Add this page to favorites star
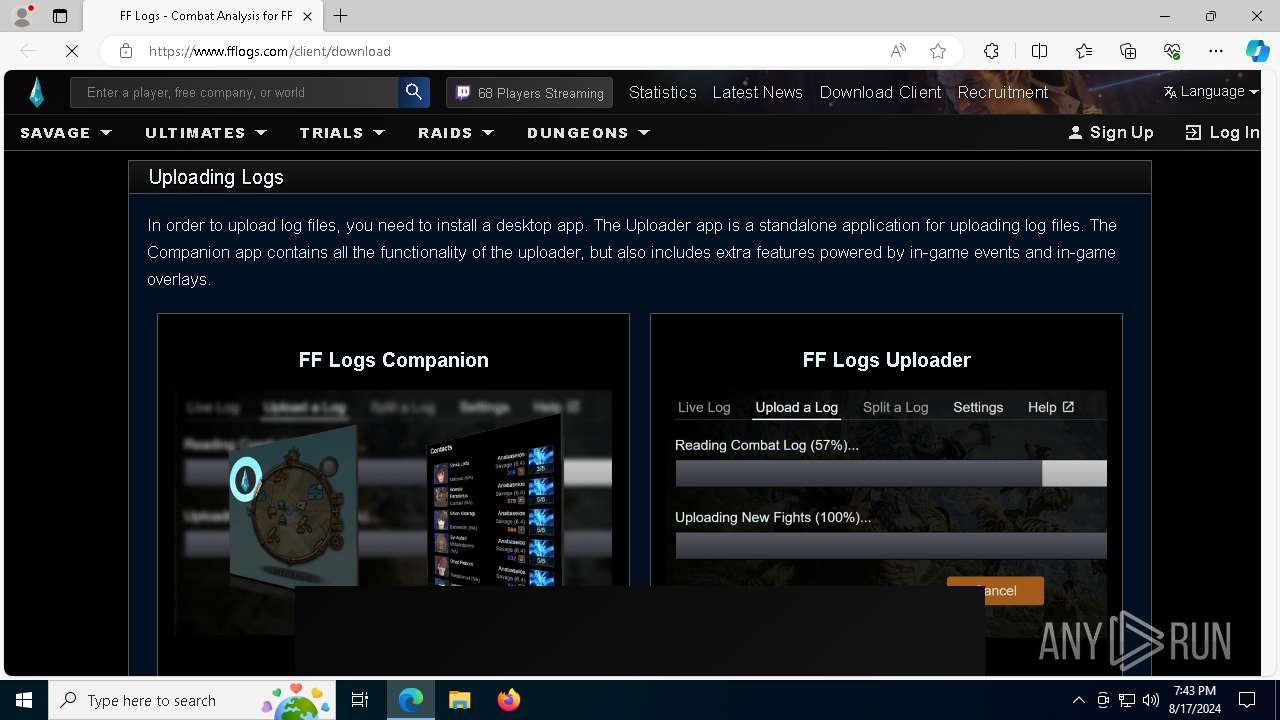The height and width of the screenshot is (720, 1280). [938, 51]
